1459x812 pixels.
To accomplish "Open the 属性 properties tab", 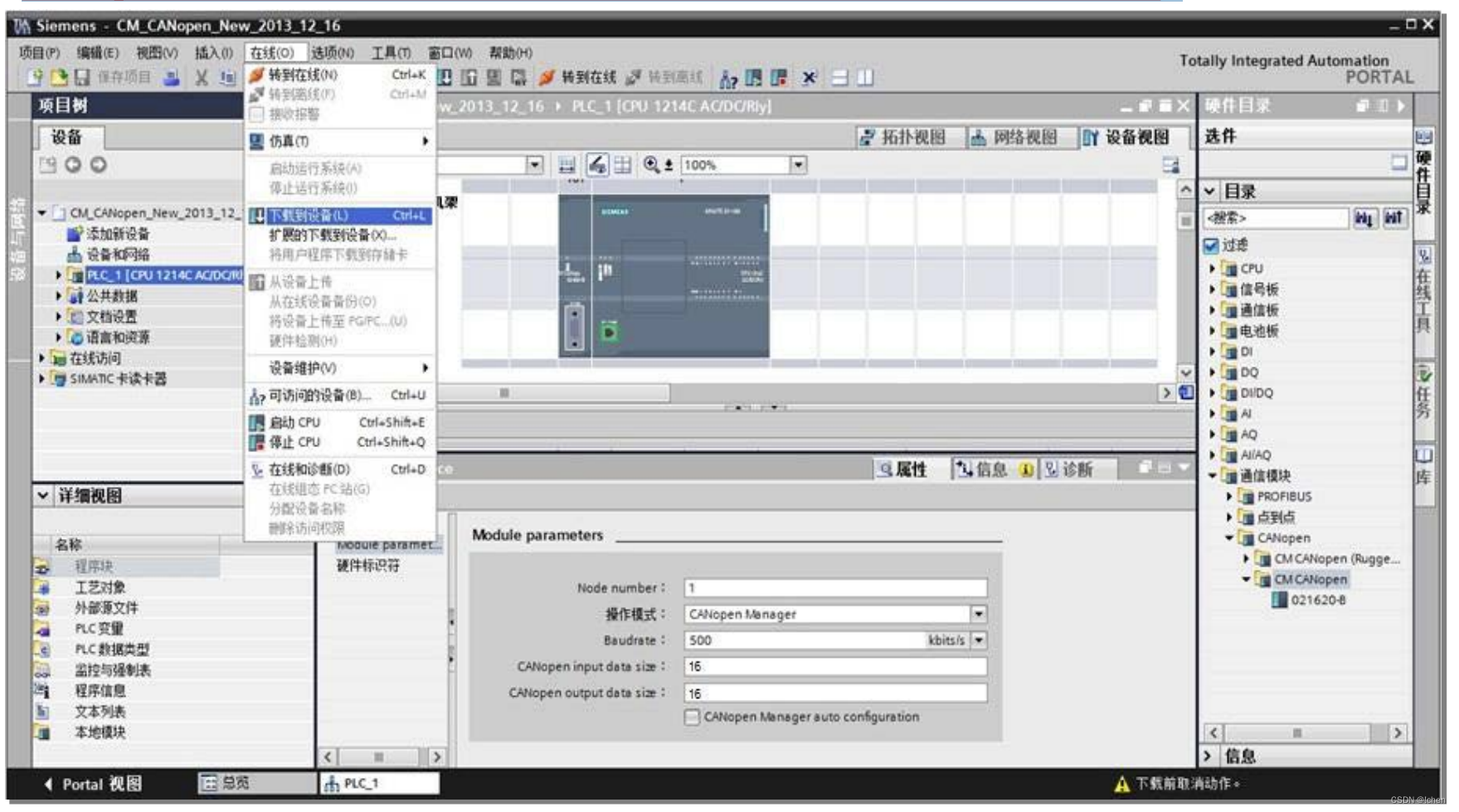I will coord(903,469).
